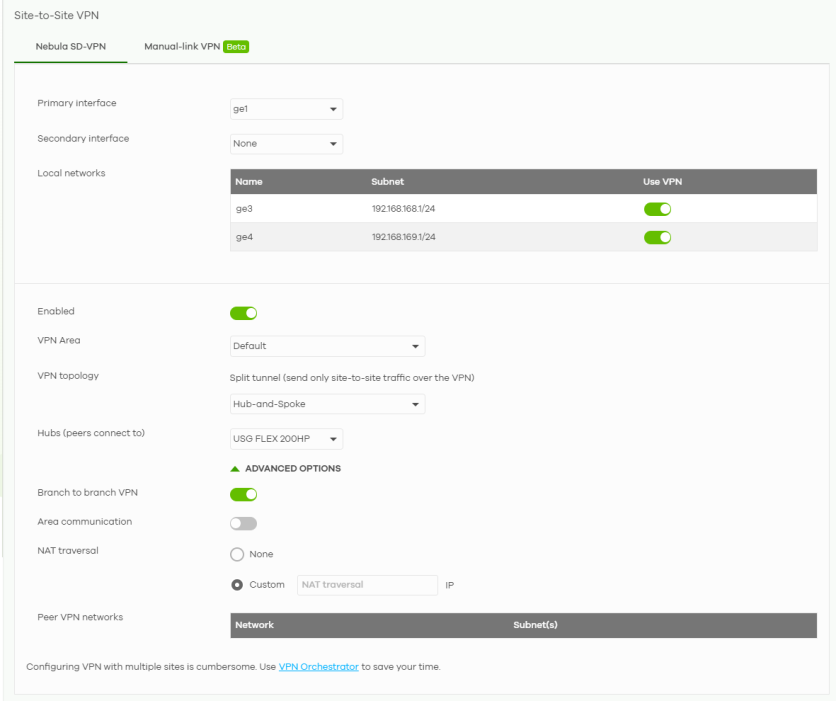Screen dimensions: 836x701
Task: Select None for NAT traversal
Action: [x=238, y=554]
